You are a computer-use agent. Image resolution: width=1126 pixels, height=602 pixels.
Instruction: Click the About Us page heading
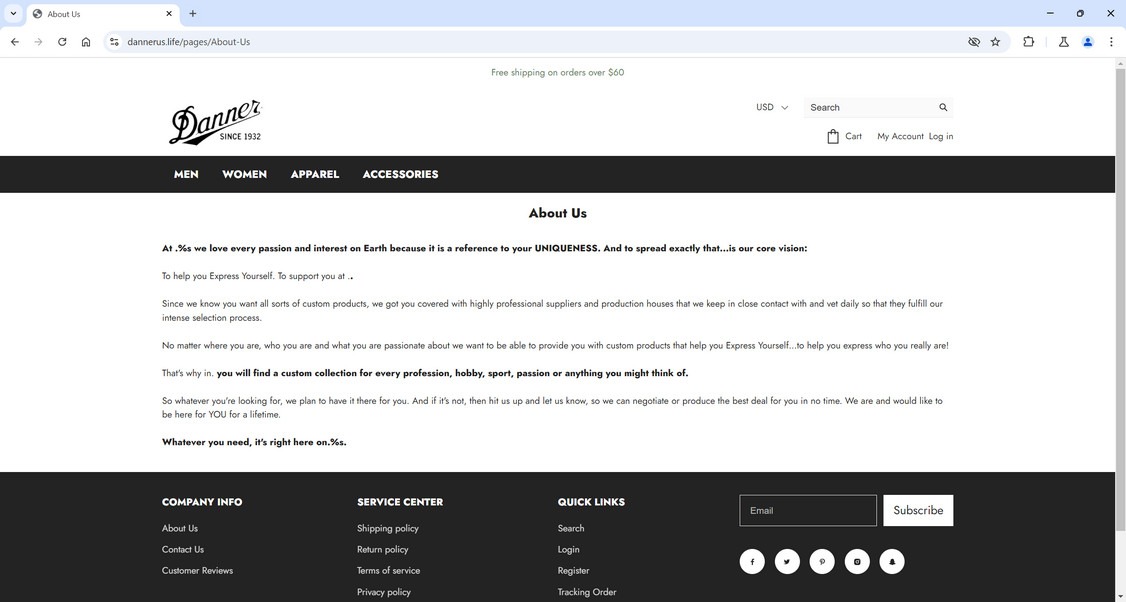(557, 213)
